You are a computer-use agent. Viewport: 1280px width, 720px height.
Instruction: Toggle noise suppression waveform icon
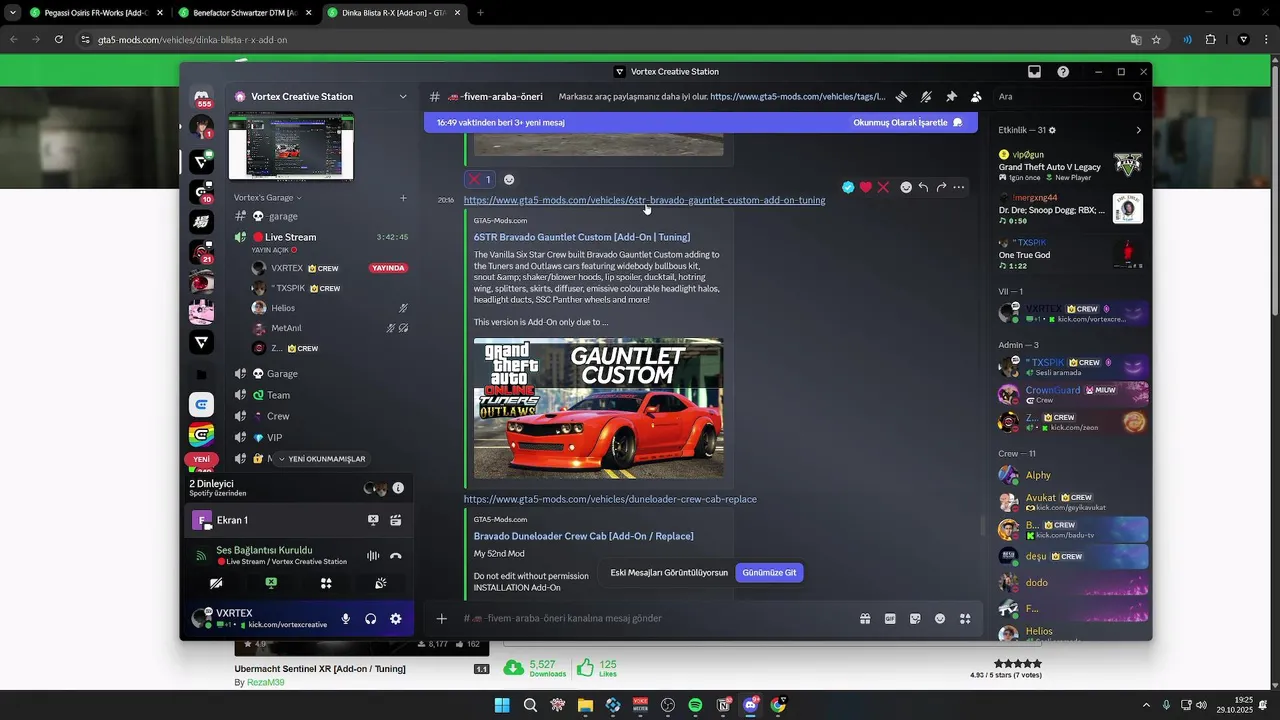pyautogui.click(x=373, y=556)
